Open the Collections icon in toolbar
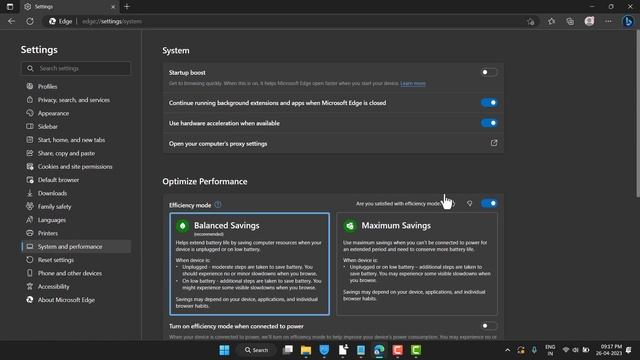Image resolution: width=640 pixels, height=360 pixels. pyautogui.click(x=570, y=21)
